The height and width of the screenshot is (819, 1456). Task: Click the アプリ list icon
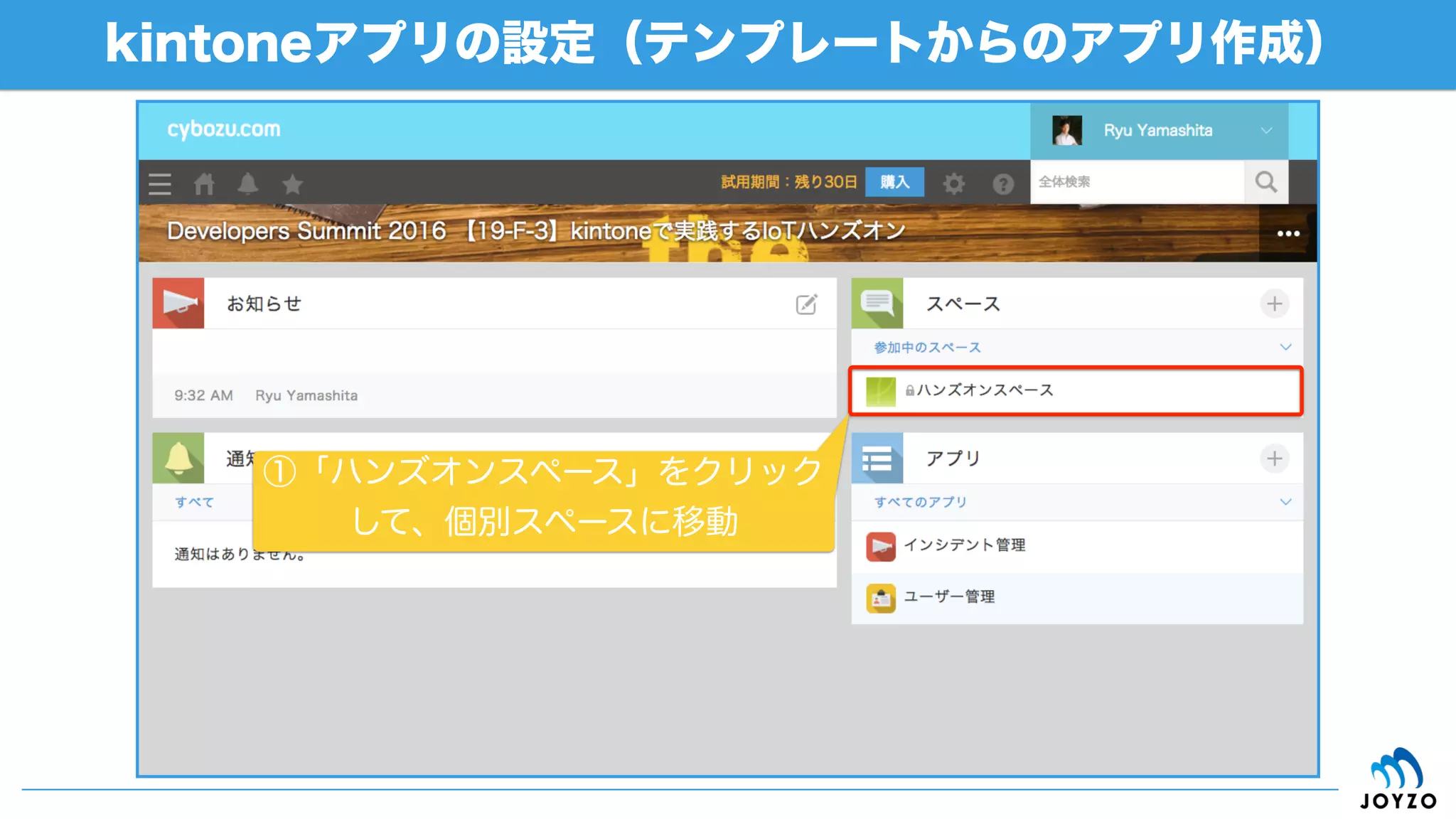877,459
